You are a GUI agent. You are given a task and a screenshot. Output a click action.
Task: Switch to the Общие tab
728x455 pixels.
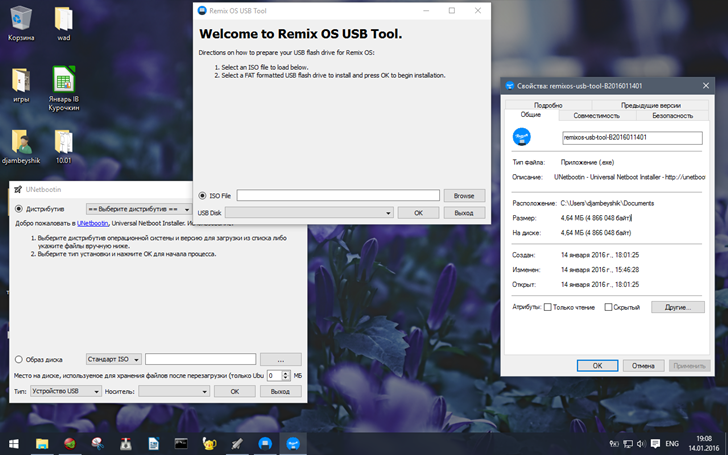tap(531, 115)
